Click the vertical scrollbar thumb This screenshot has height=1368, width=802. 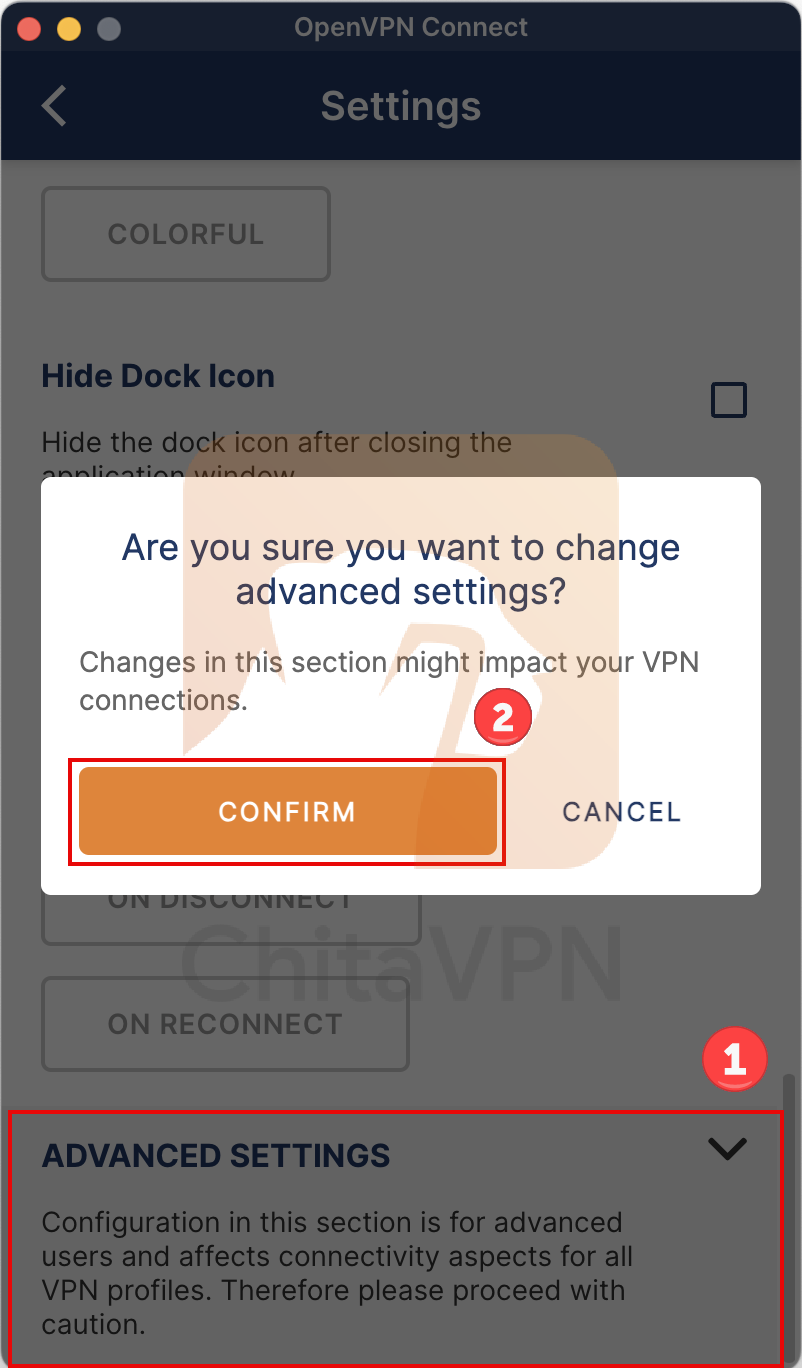[790, 1220]
